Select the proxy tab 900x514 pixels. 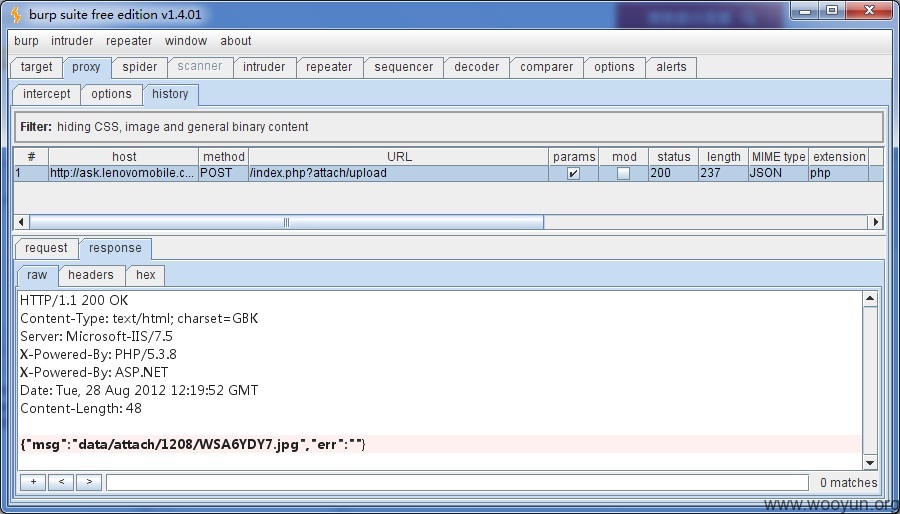[x=86, y=67]
